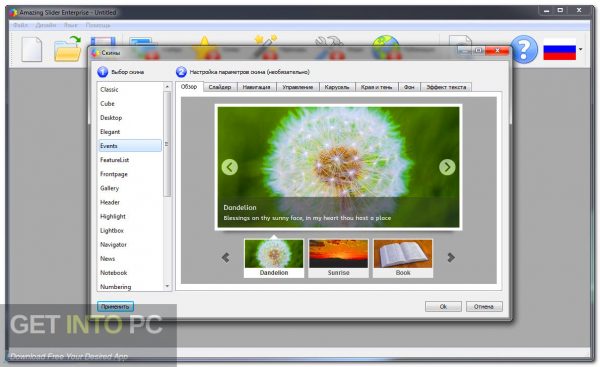Show next slide with green right arrow
Image resolution: width=600 pixels, height=367 pixels.
coord(447,167)
